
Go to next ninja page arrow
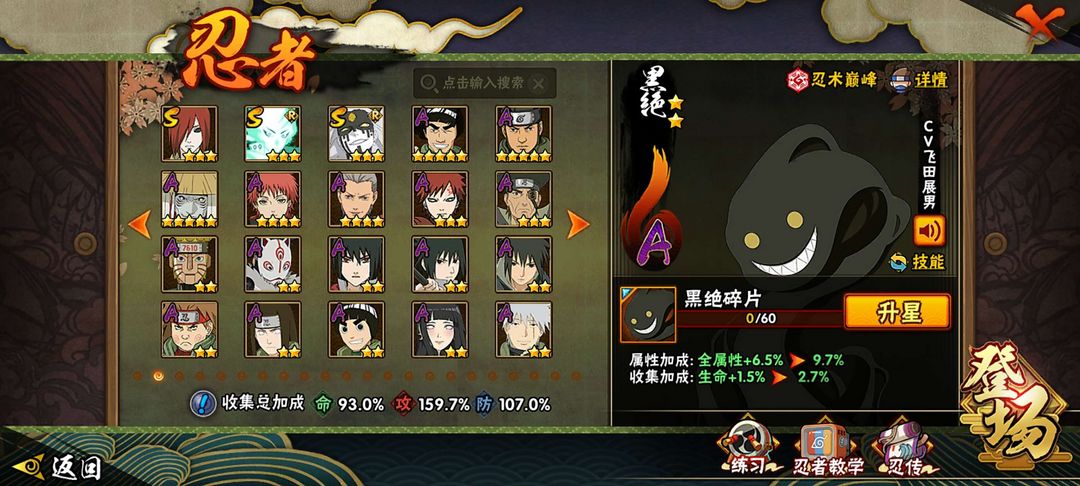pyautogui.click(x=577, y=224)
